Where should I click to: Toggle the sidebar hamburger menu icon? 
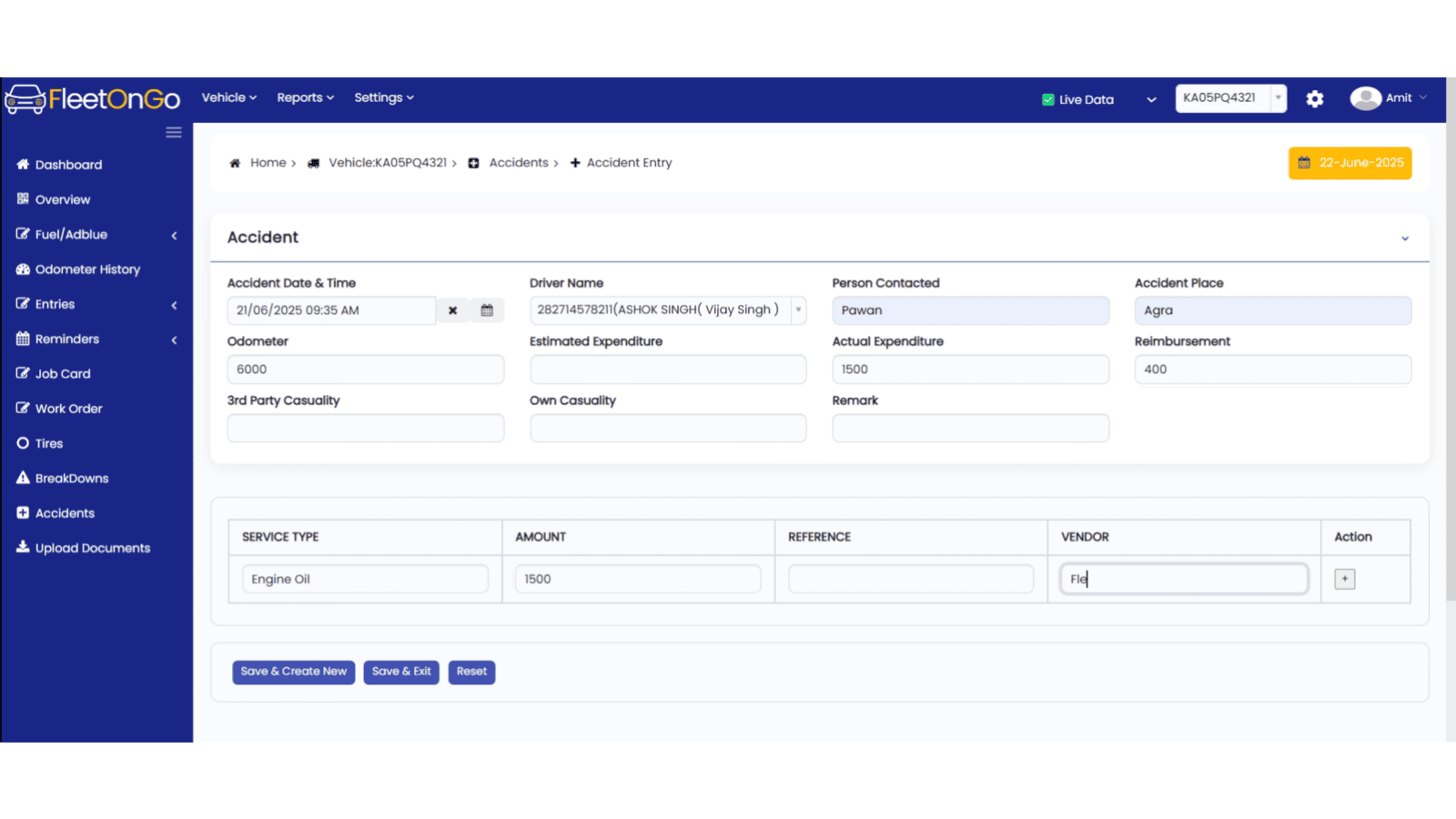174,133
